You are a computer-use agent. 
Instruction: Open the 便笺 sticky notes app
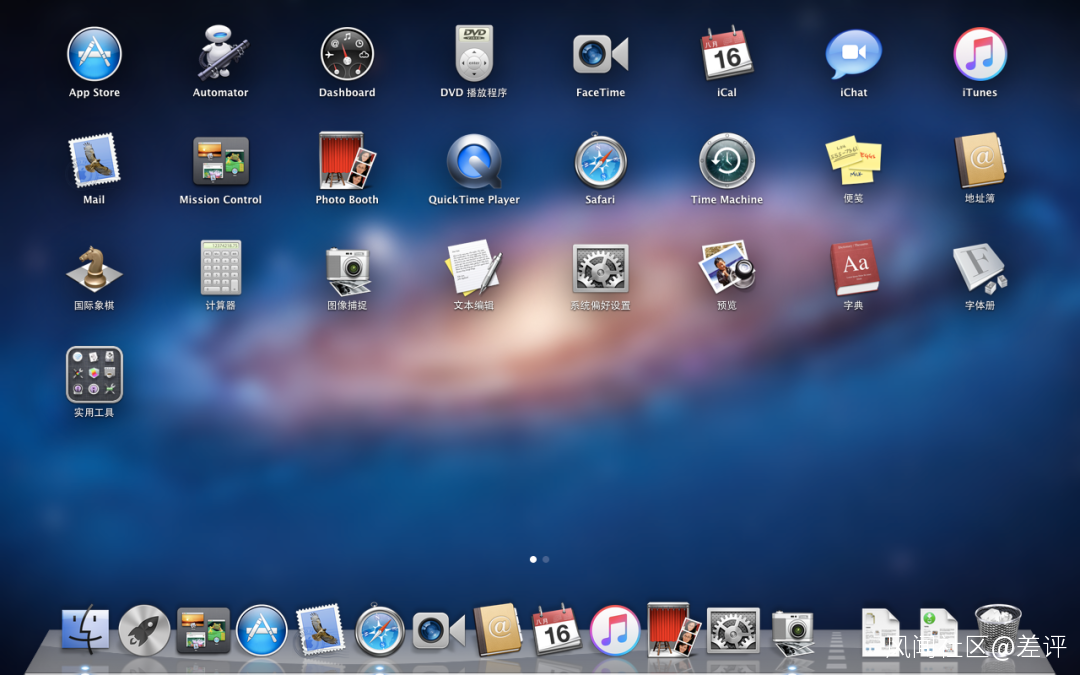[853, 160]
